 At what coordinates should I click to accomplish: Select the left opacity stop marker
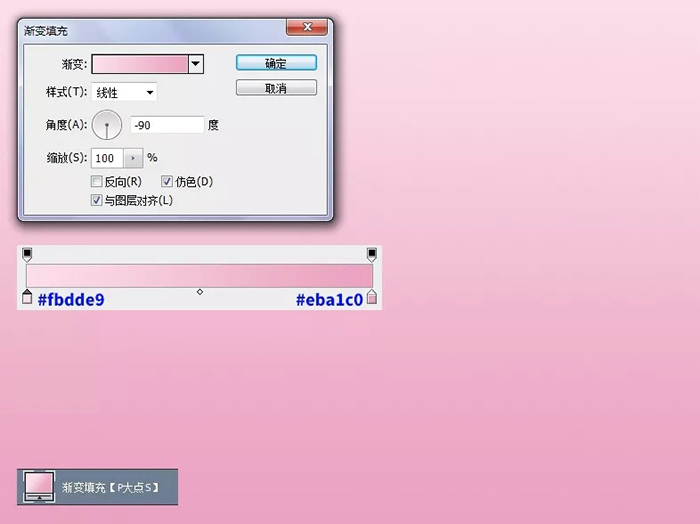[27, 254]
